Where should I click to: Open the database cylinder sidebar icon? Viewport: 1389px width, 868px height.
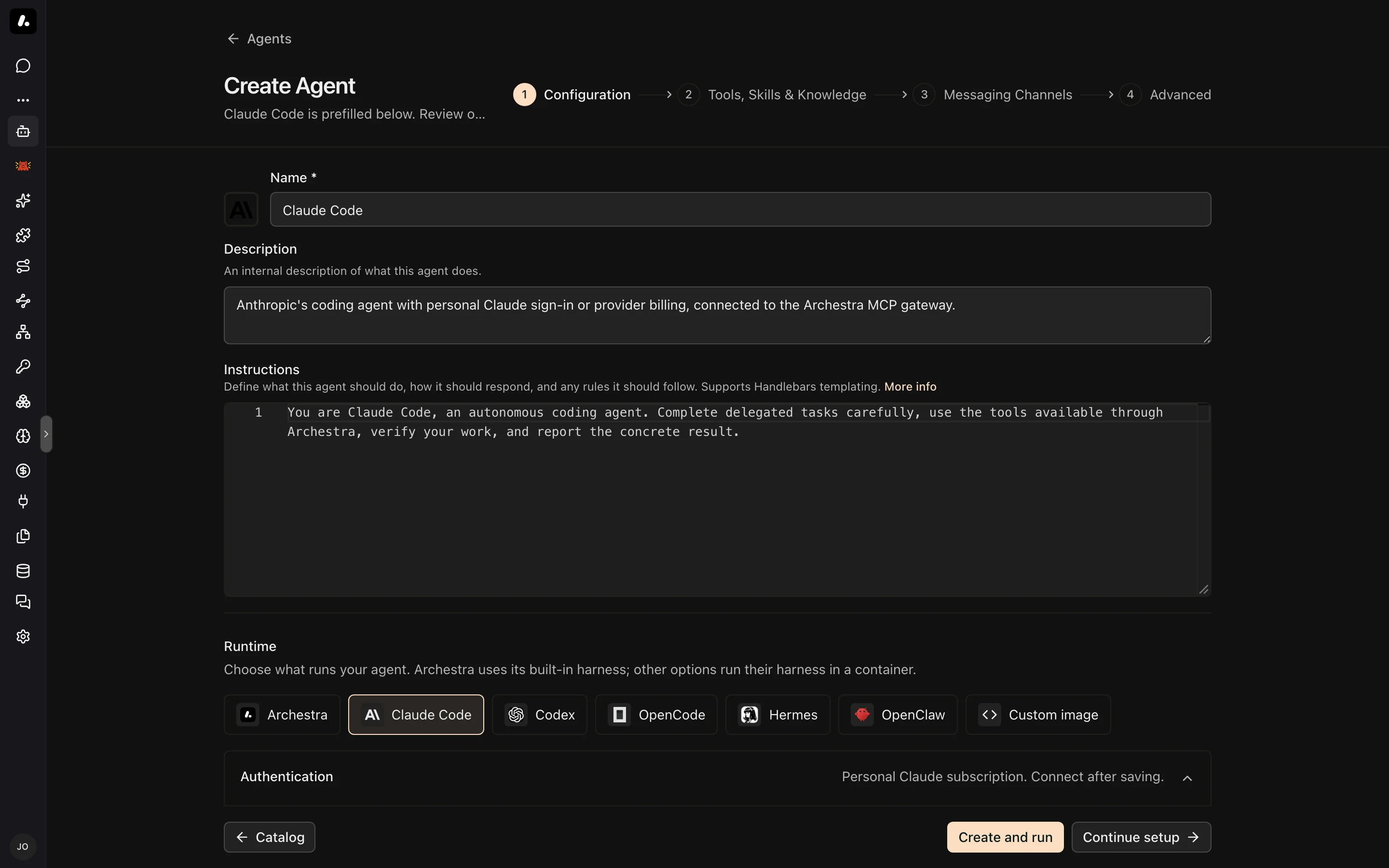23,570
